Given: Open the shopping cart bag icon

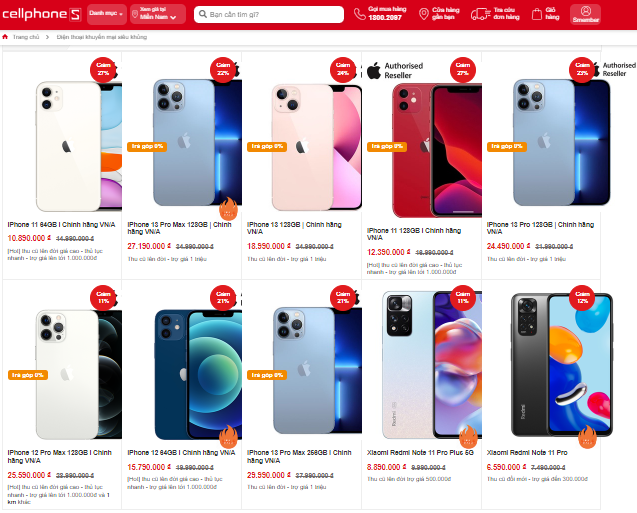Looking at the screenshot, I should 537,14.
